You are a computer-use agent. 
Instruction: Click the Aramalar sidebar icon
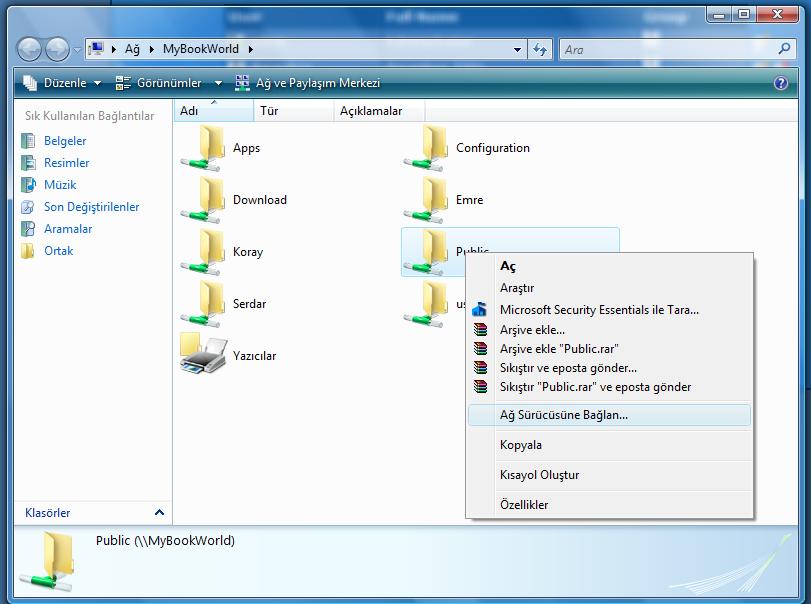(28, 229)
